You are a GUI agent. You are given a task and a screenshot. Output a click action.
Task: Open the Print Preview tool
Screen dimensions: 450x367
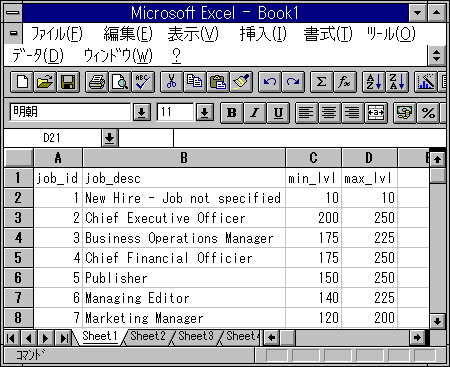tap(120, 82)
